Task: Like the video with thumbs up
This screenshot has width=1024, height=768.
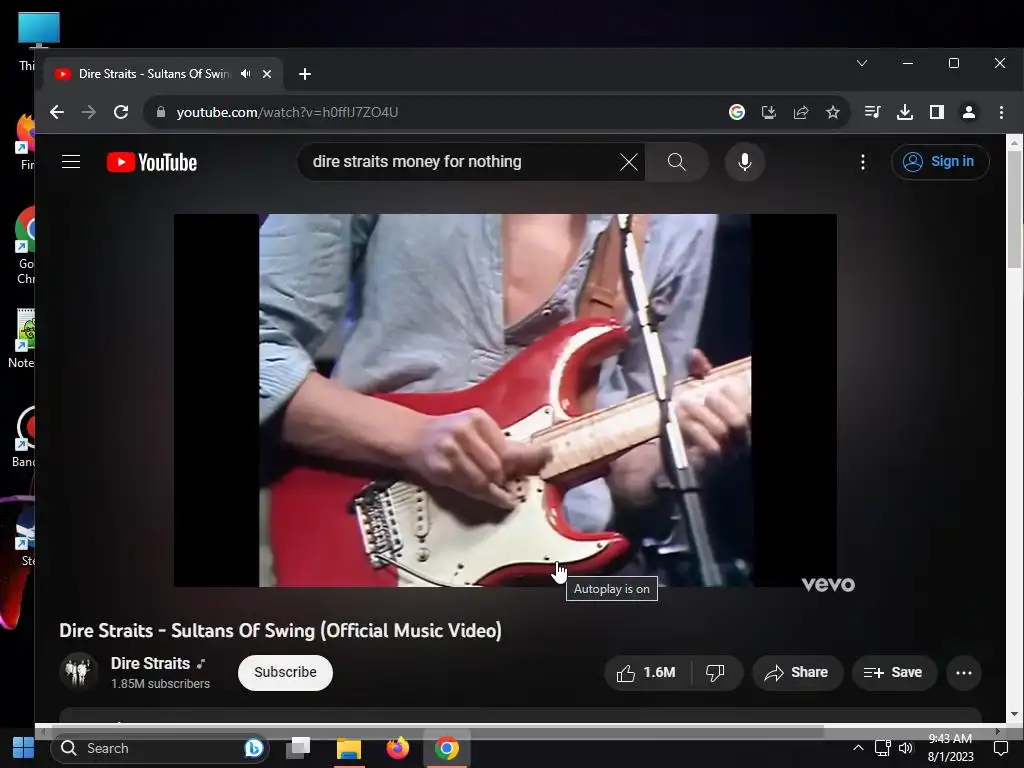Action: coord(647,673)
